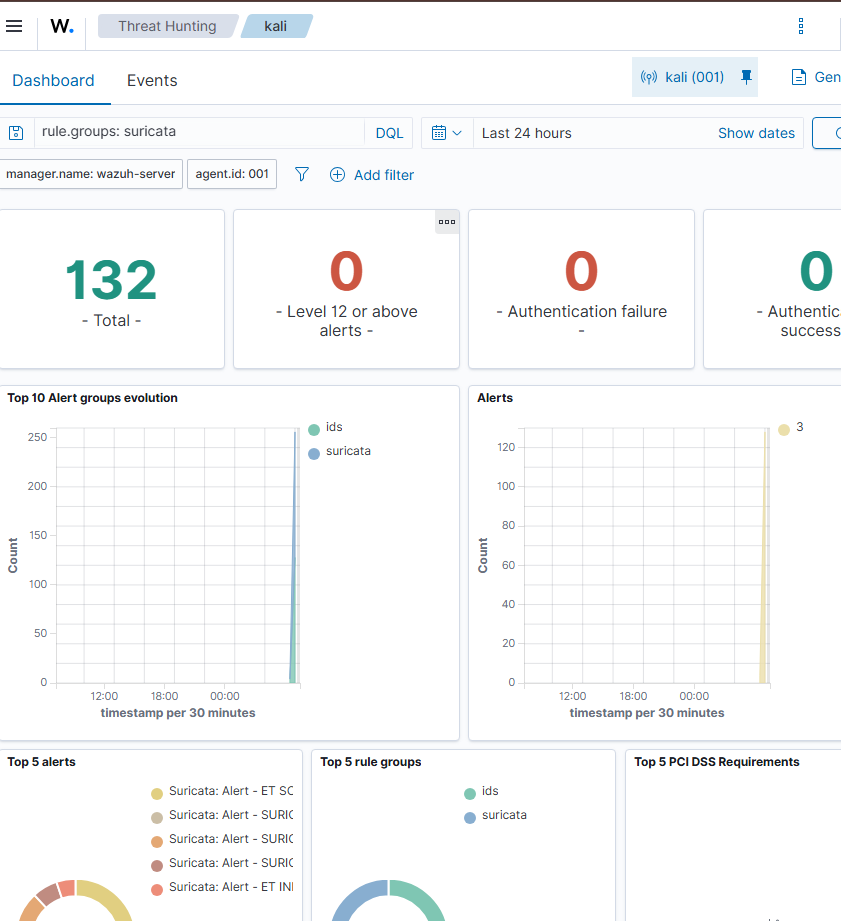The height and width of the screenshot is (921, 841).
Task: Click the suricata legend entry in Top 5 rule groups
Action: click(x=496, y=816)
